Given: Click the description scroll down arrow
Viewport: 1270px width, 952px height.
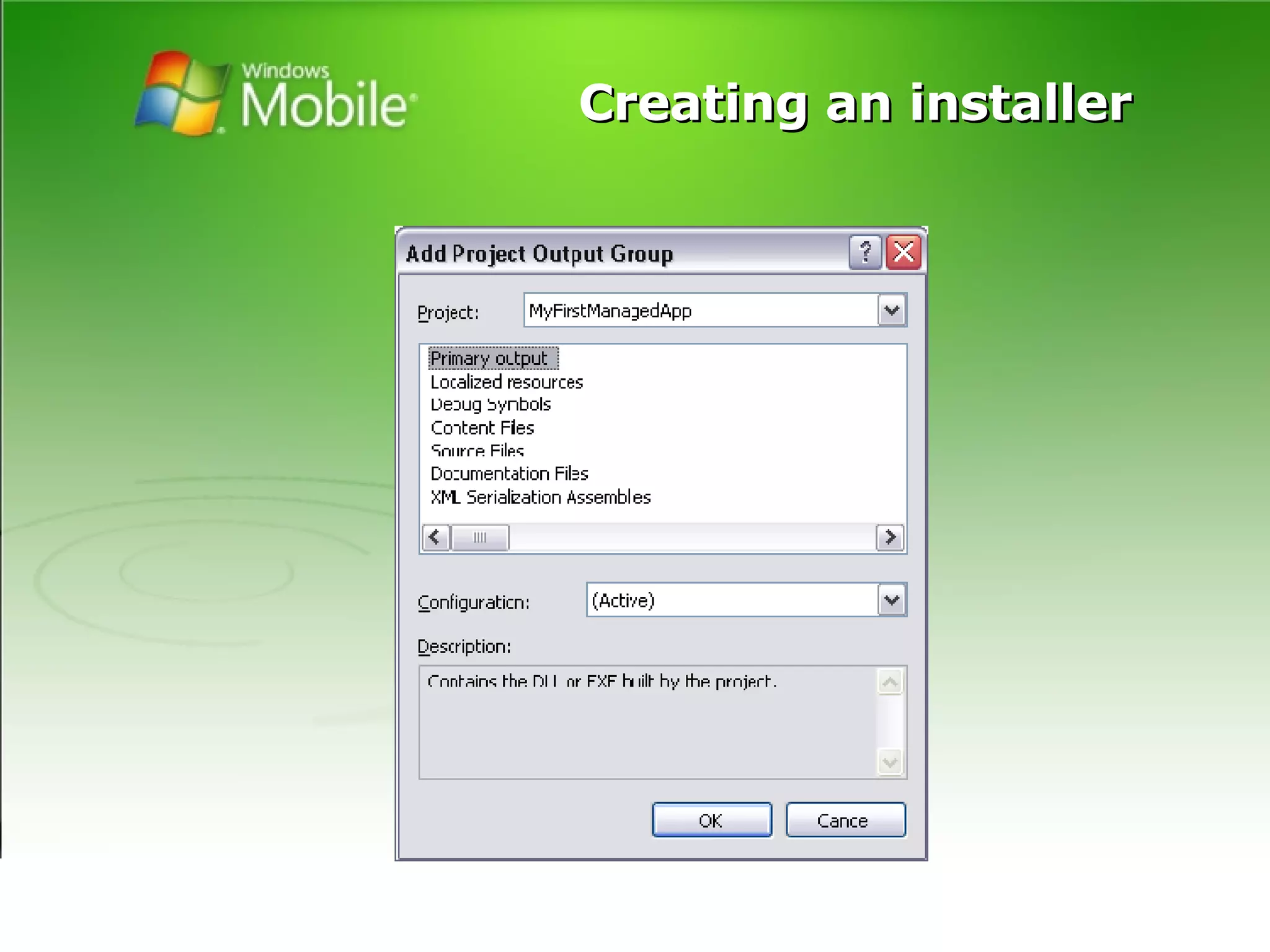Looking at the screenshot, I should tap(890, 762).
